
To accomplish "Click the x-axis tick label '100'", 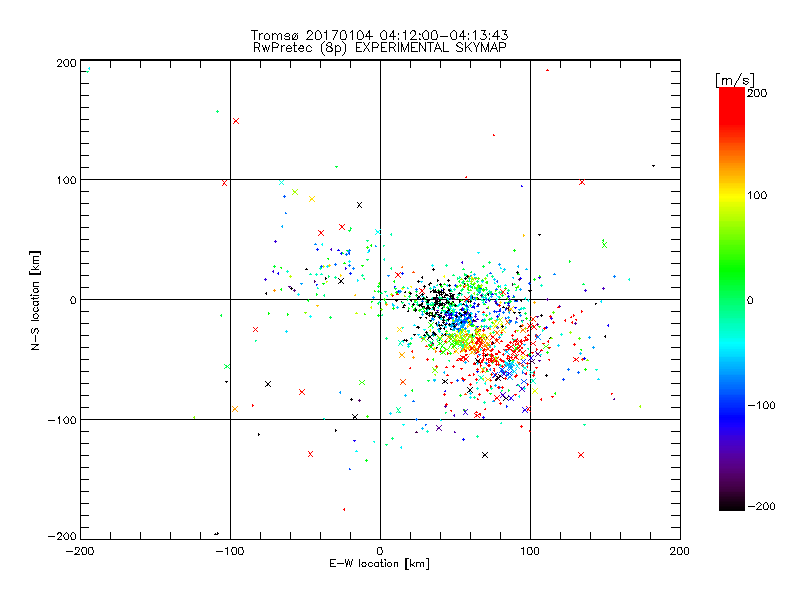I will [x=530, y=551].
